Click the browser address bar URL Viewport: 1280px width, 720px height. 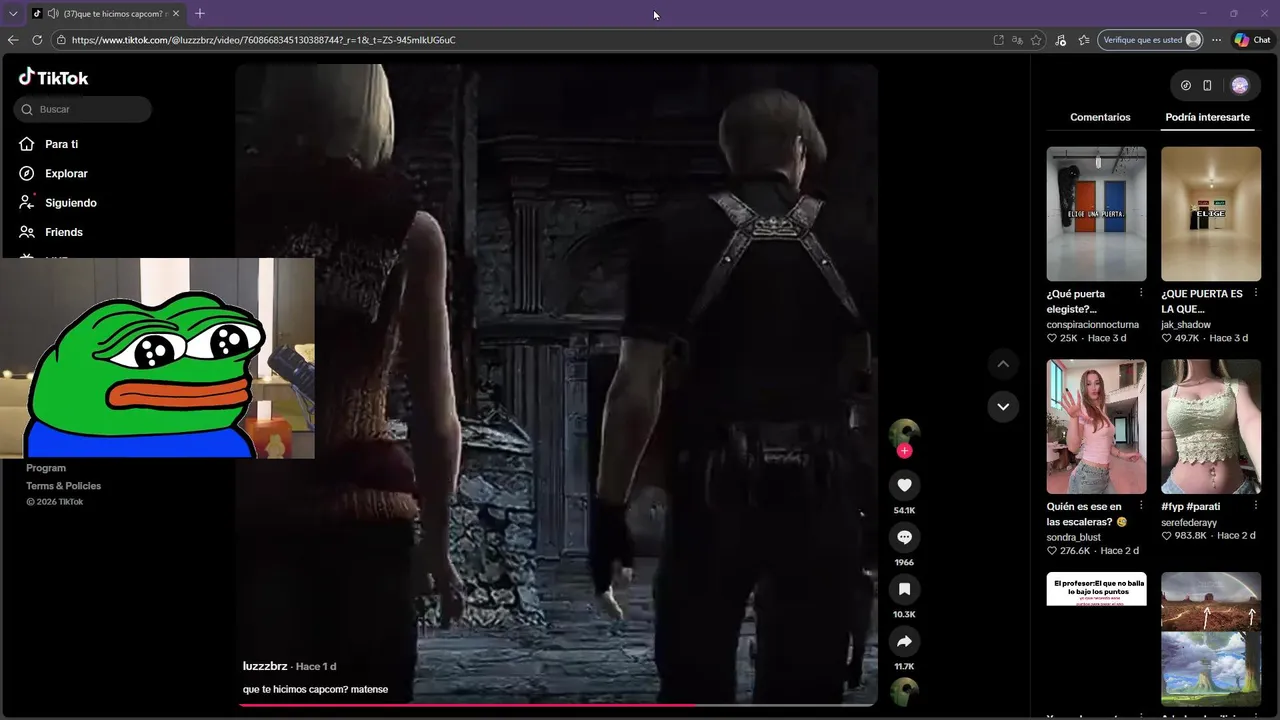click(263, 40)
